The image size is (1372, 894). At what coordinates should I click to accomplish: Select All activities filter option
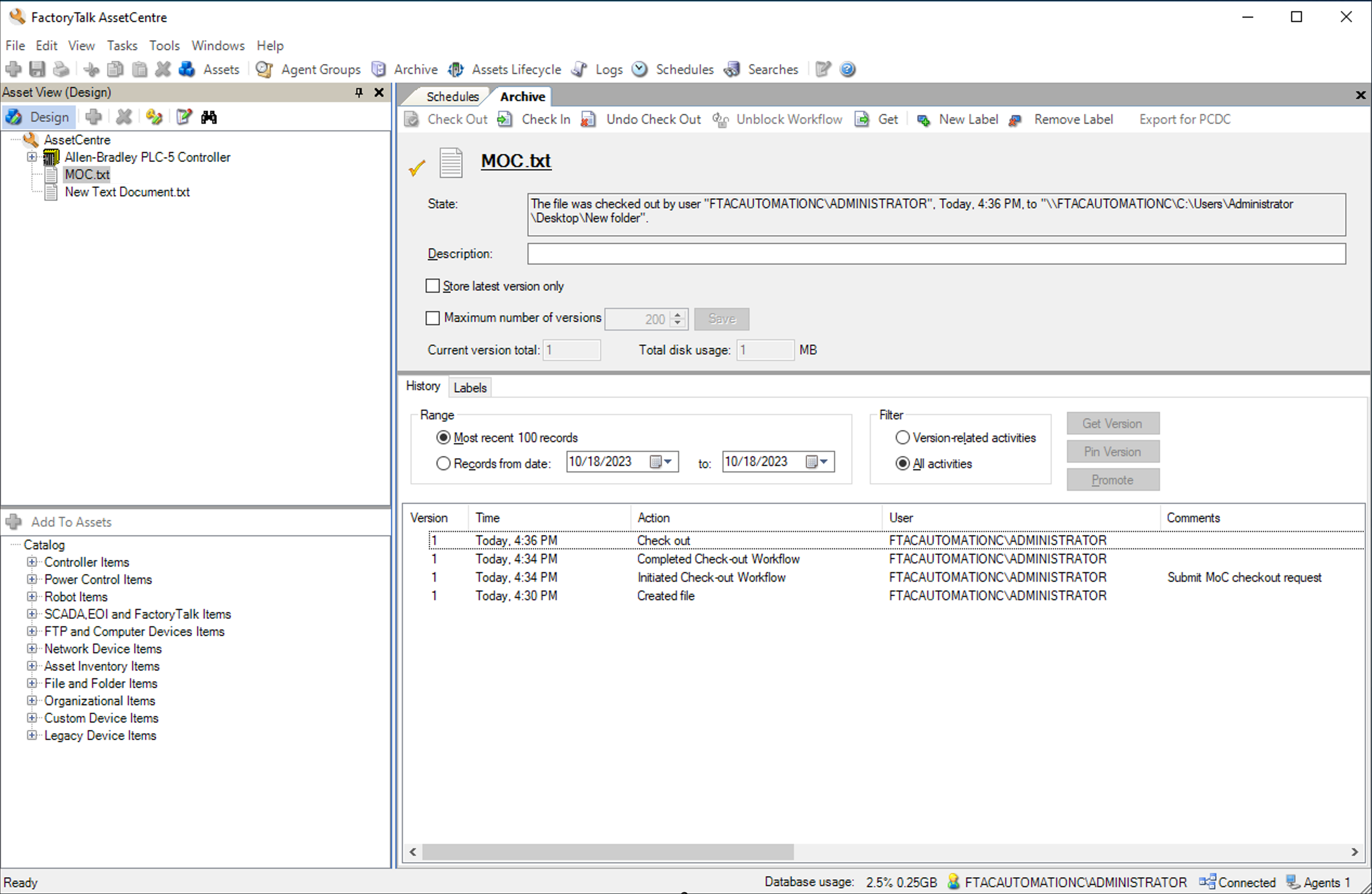point(902,463)
